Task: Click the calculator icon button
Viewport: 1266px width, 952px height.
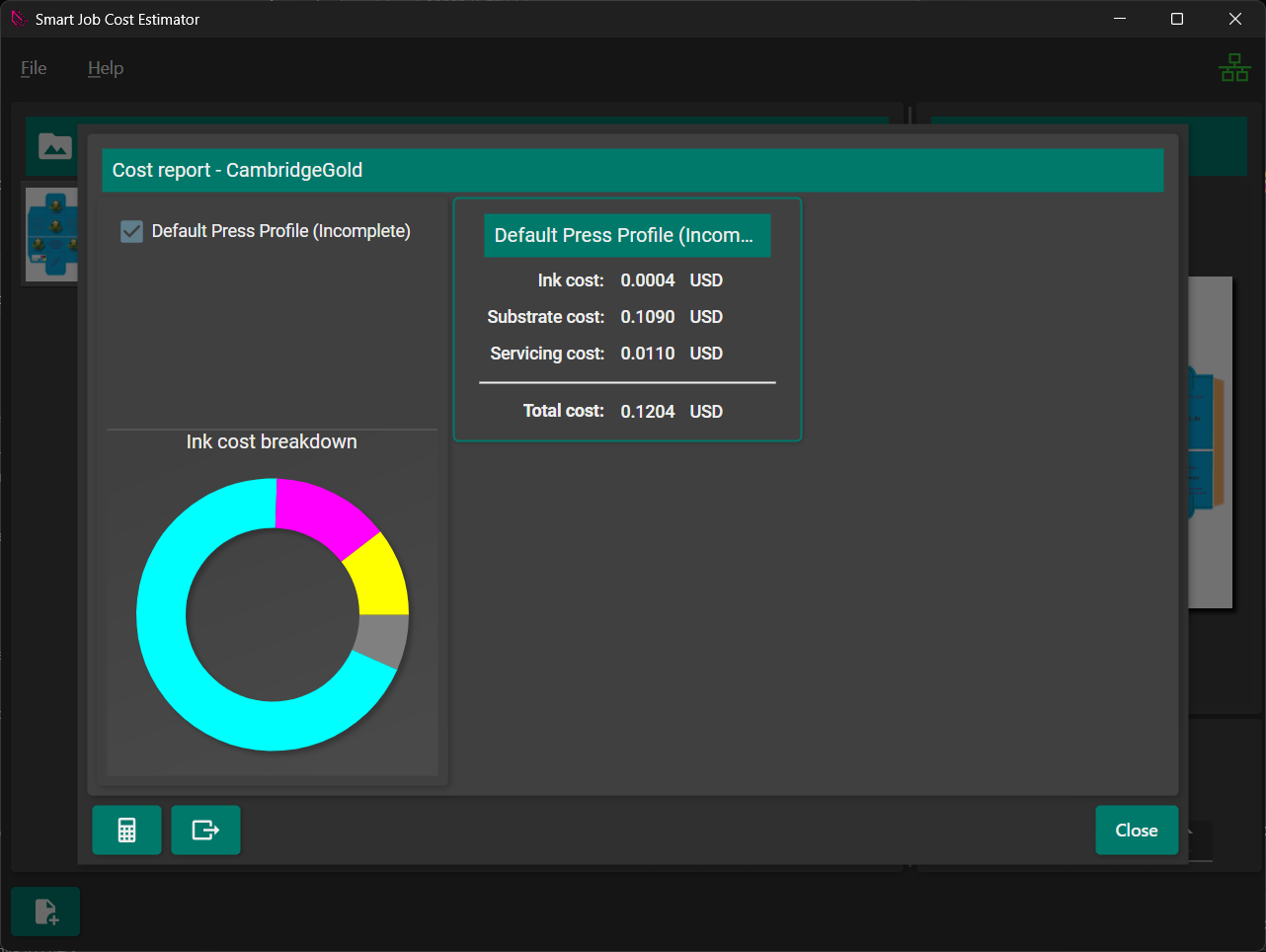Action: pos(126,830)
